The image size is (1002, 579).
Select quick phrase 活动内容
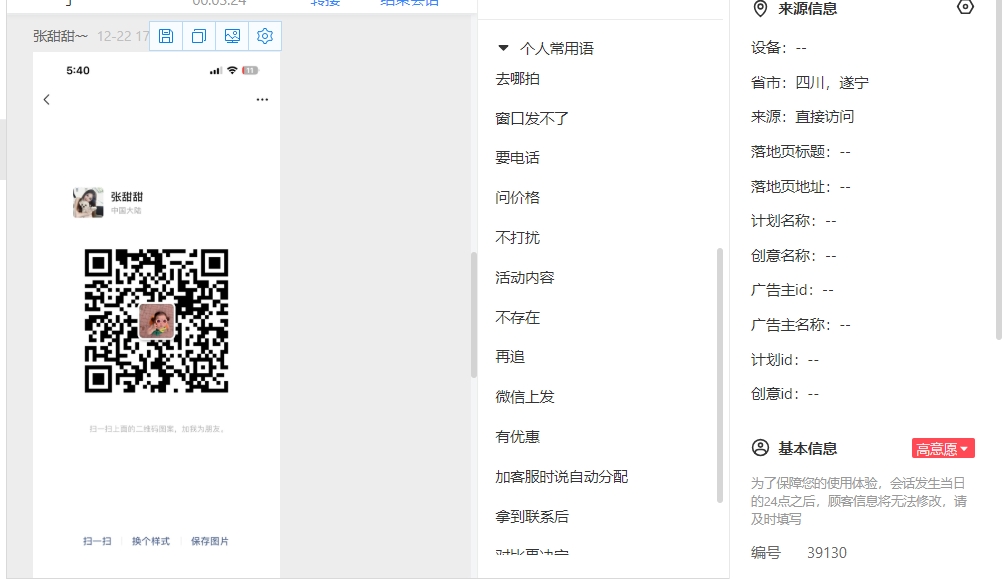coord(525,277)
